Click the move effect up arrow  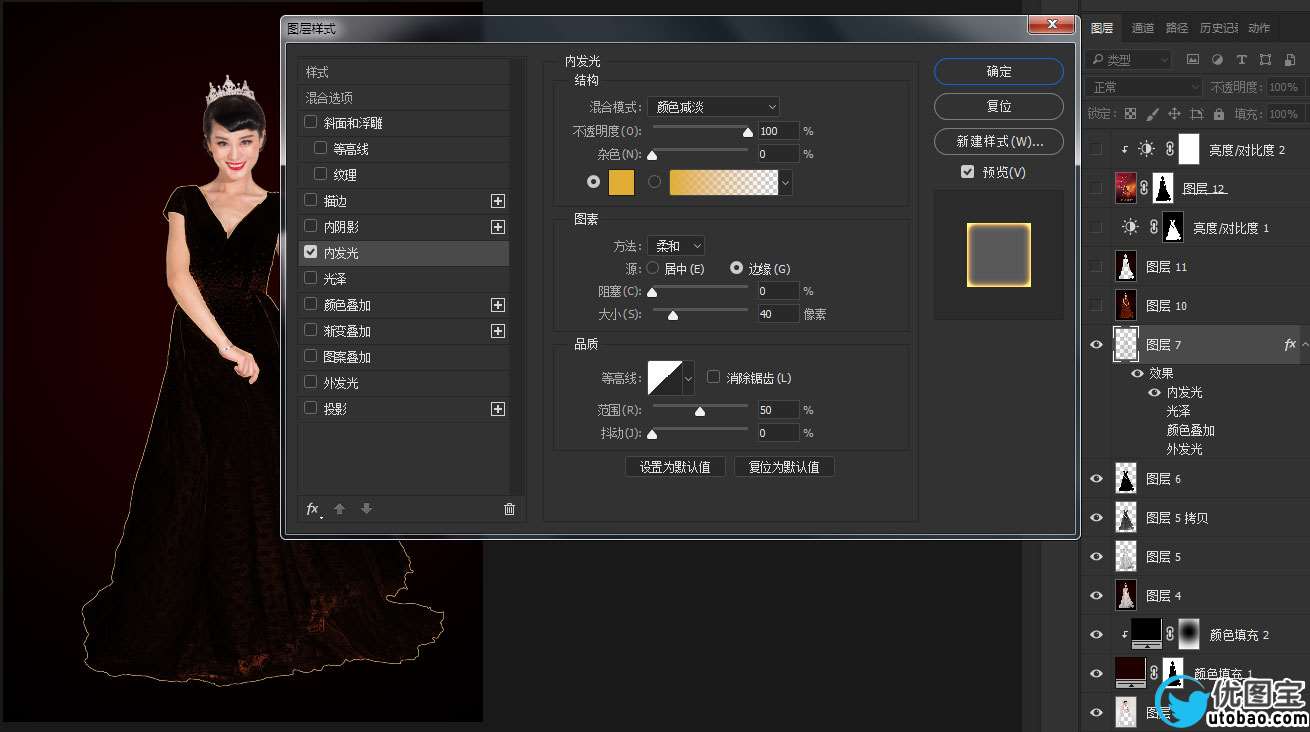coord(340,509)
